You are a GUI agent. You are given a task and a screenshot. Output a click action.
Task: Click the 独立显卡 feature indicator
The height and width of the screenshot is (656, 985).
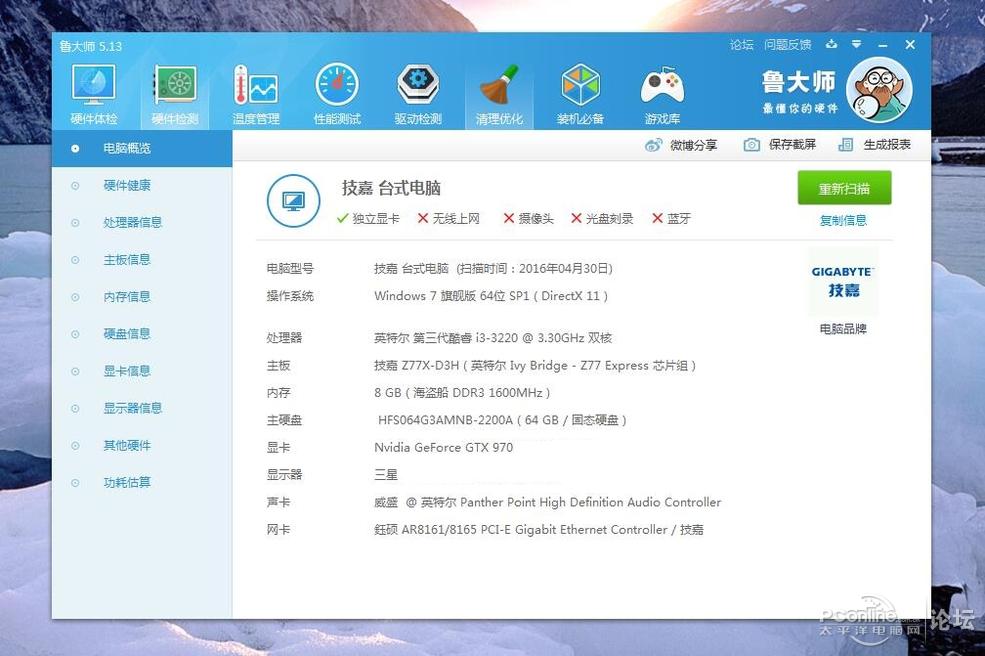368,219
